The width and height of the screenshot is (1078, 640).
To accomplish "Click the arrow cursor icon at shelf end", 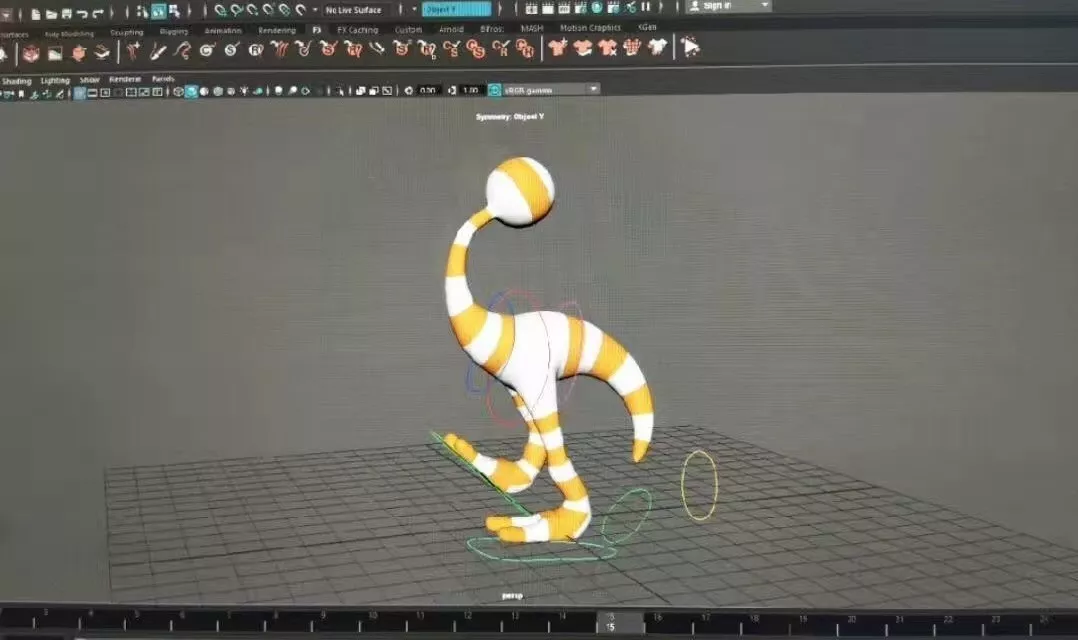I will pyautogui.click(x=690, y=47).
